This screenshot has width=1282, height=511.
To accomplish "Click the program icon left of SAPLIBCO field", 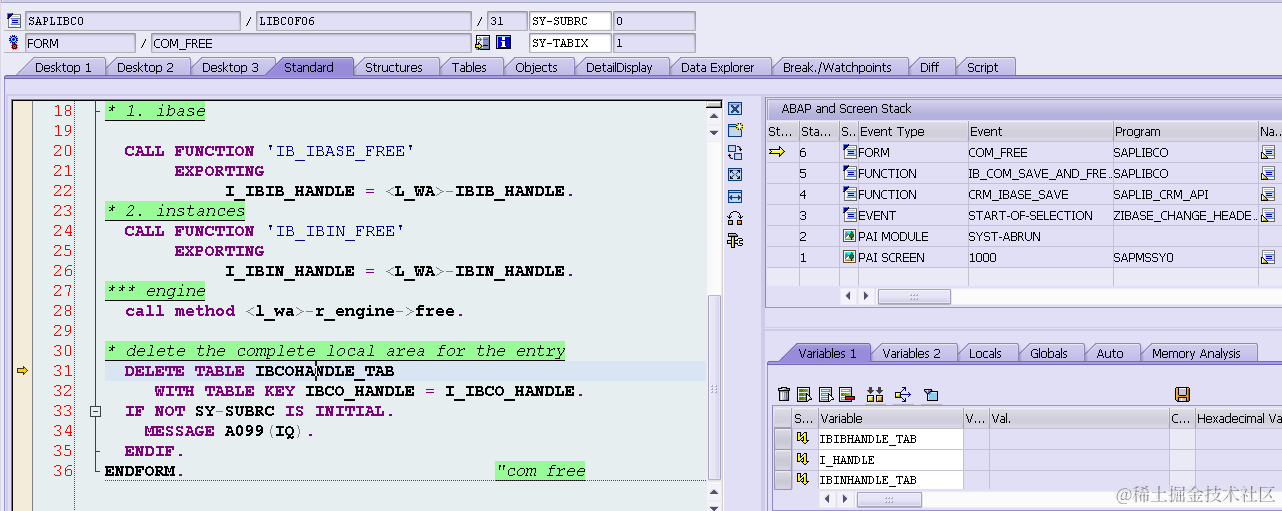I will [x=13, y=21].
